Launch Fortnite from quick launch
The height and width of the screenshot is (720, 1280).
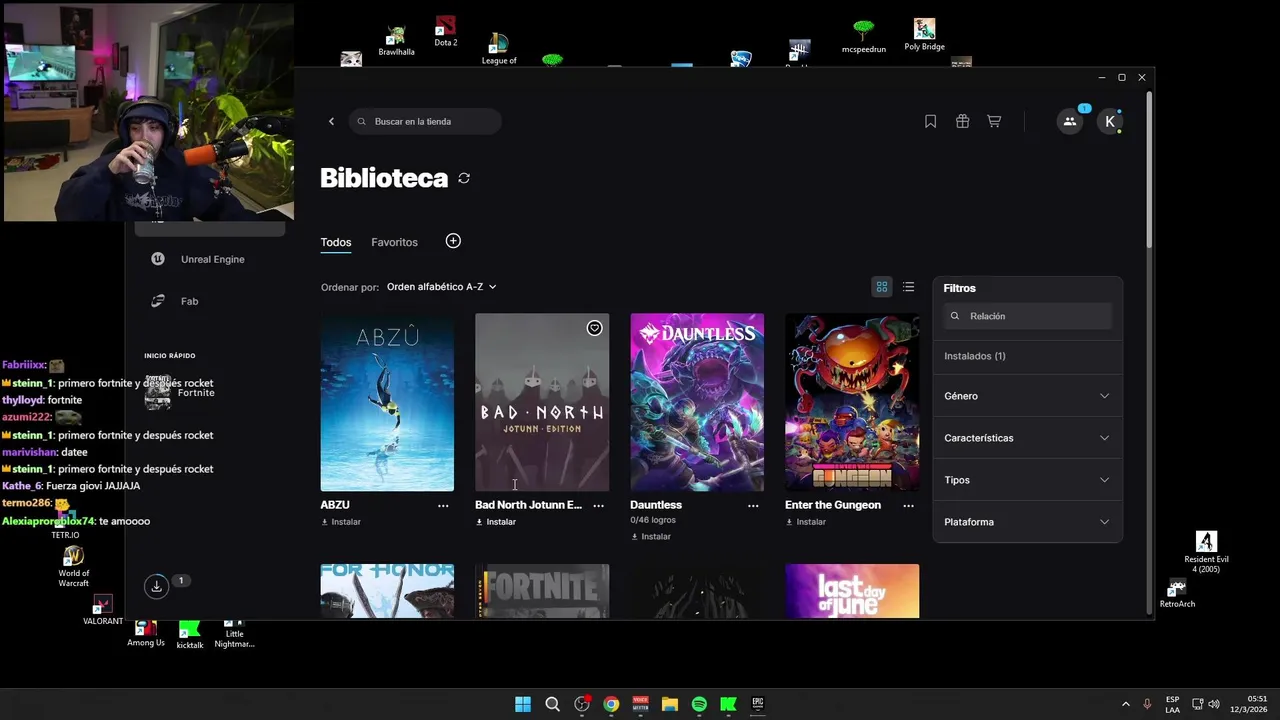pyautogui.click(x=181, y=392)
